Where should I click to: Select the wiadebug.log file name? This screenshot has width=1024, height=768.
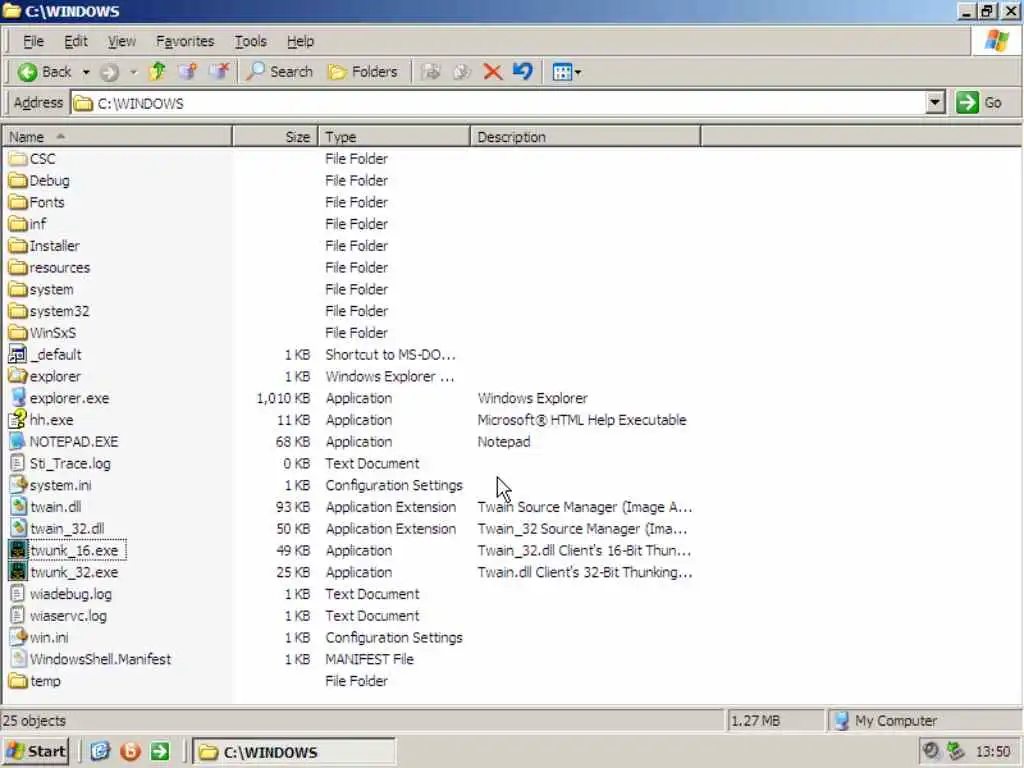71,594
